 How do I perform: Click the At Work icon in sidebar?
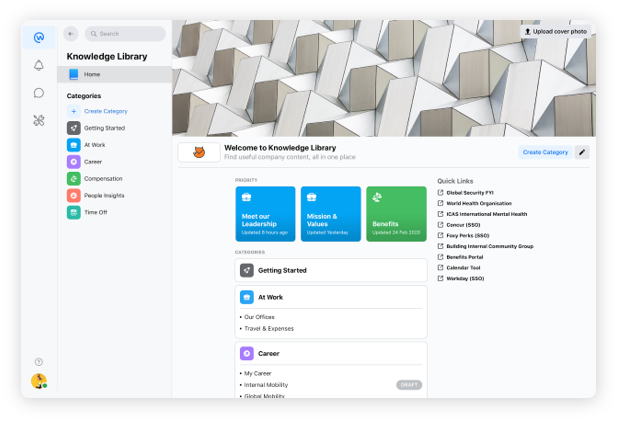(74, 145)
